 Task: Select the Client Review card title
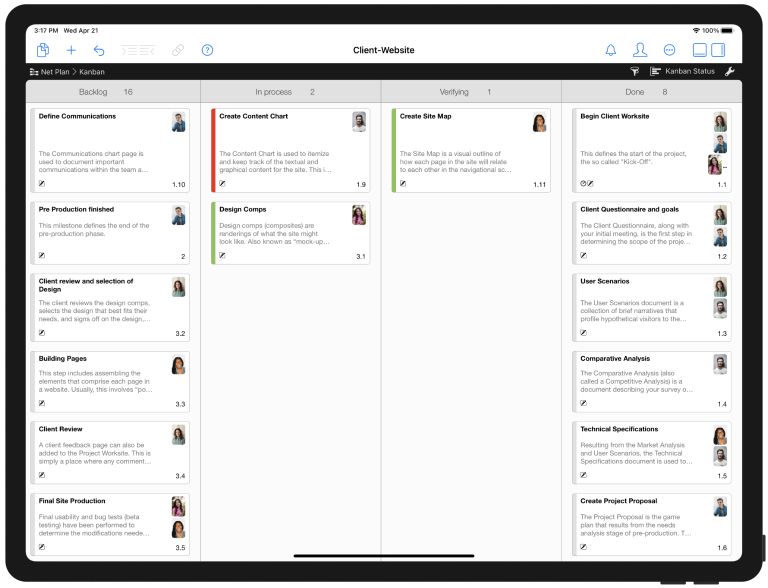point(61,429)
